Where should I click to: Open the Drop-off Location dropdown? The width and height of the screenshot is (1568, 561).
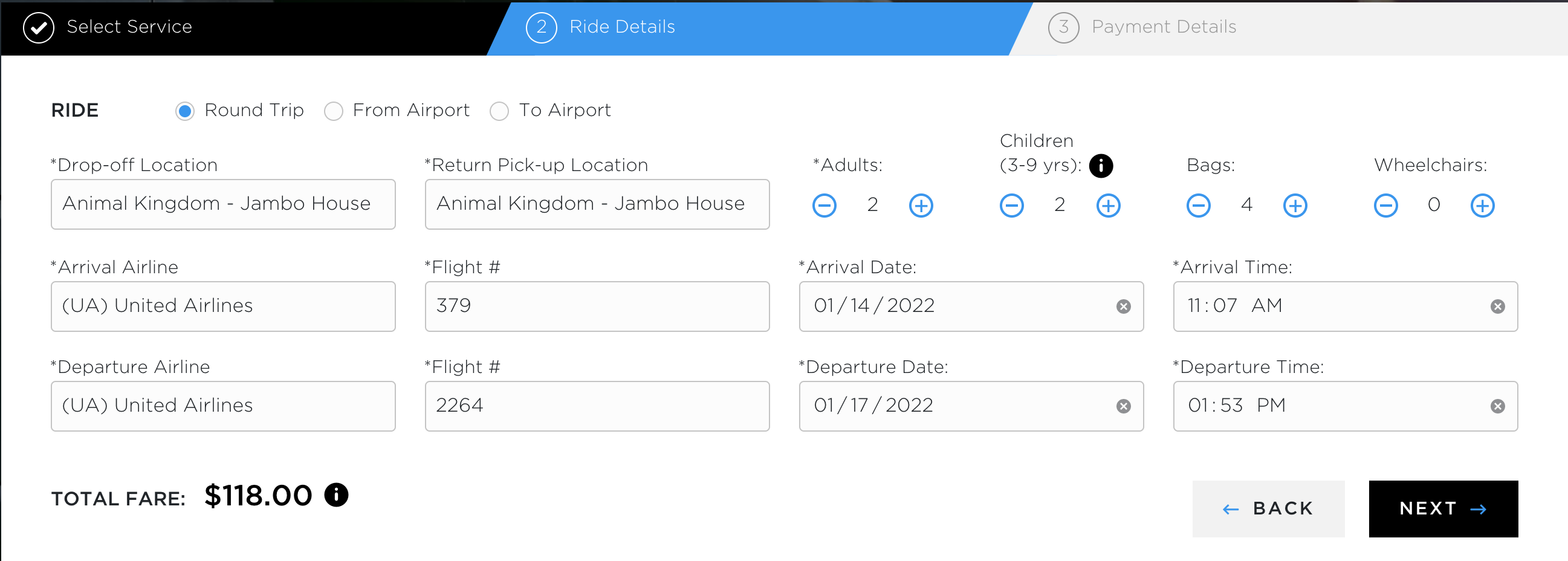tap(223, 204)
